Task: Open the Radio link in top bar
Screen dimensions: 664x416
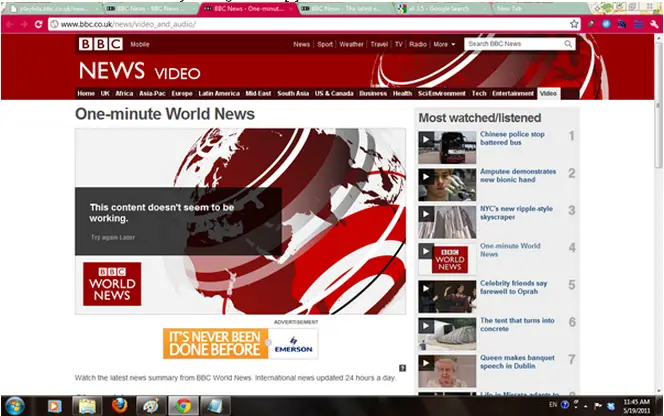Action: pyautogui.click(x=418, y=44)
